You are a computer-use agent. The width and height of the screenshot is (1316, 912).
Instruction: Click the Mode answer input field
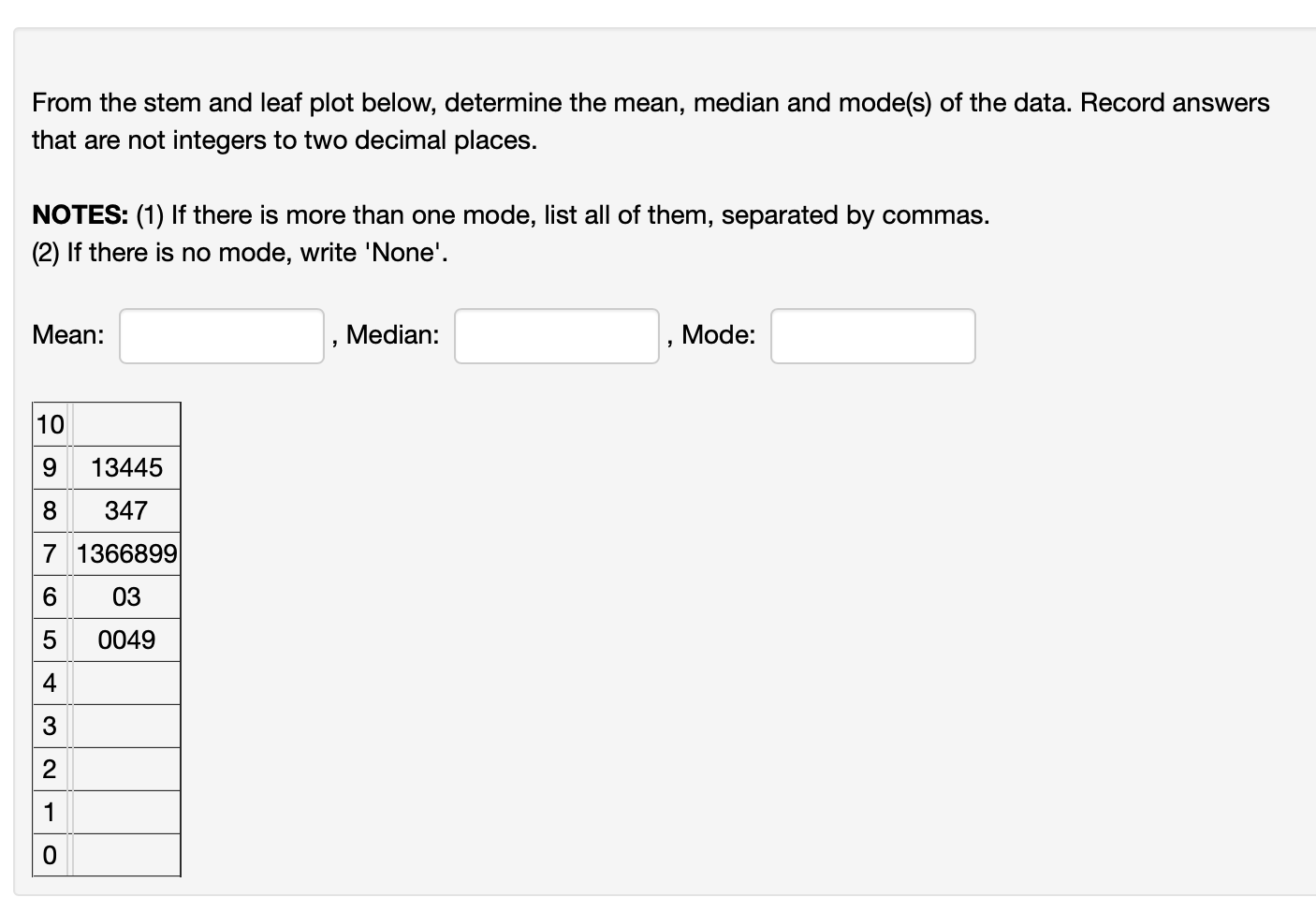coord(871,335)
